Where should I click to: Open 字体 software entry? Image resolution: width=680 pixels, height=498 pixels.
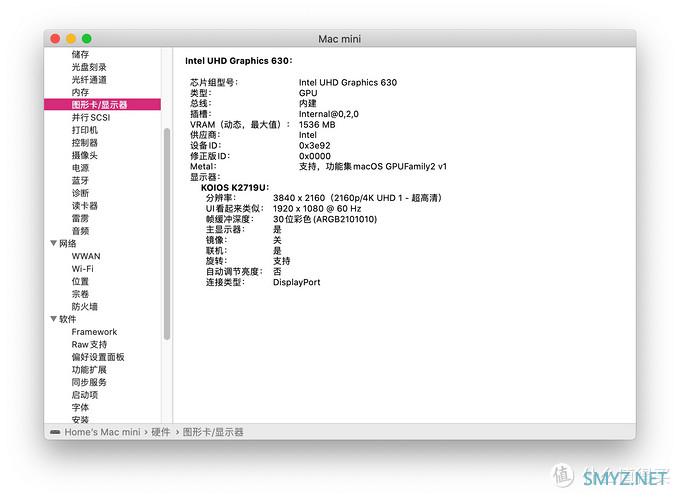(80, 407)
